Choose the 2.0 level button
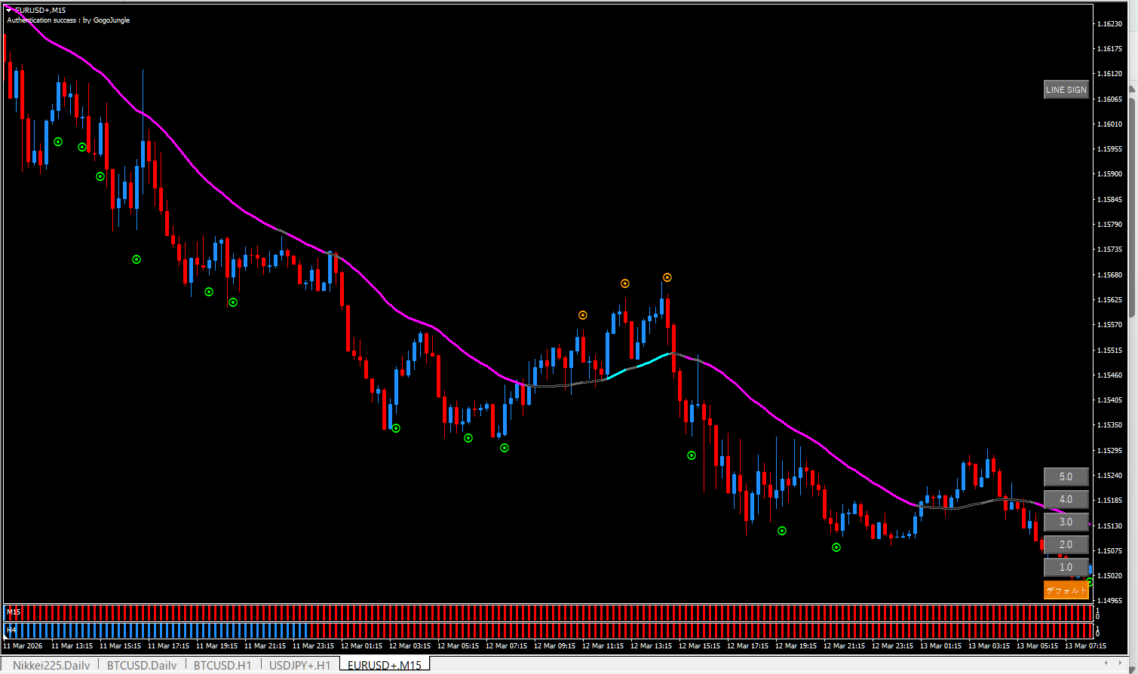Viewport: 1138px width, 674px height. 1065,544
